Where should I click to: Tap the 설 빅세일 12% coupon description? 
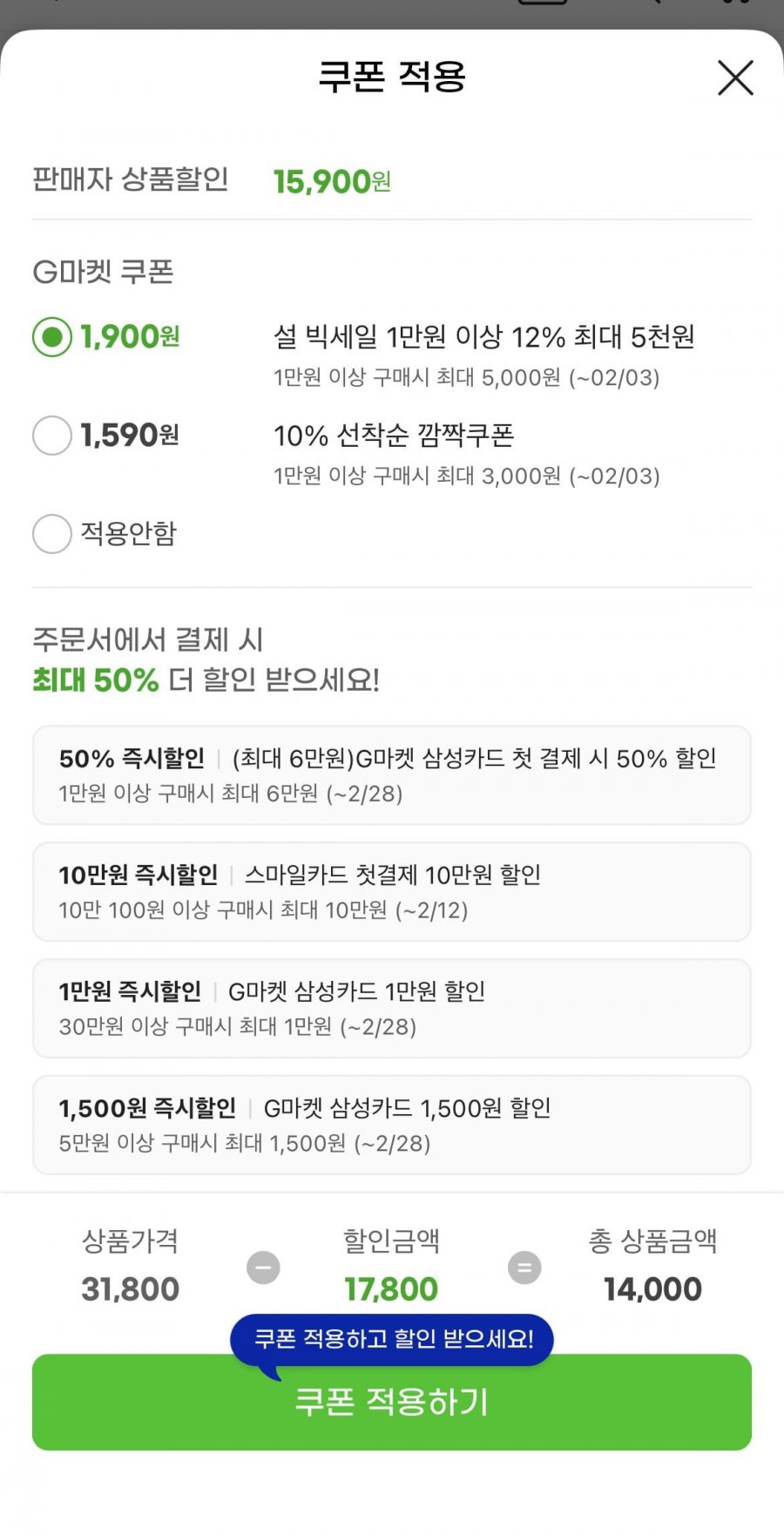coord(483,337)
